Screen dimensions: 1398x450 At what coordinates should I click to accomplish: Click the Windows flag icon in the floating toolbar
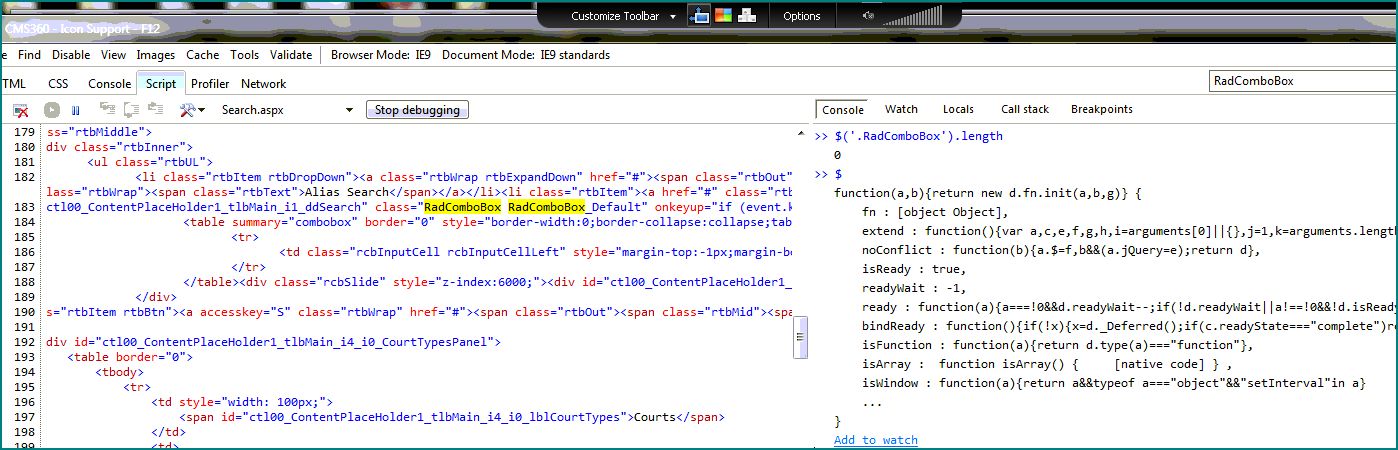[x=723, y=15]
